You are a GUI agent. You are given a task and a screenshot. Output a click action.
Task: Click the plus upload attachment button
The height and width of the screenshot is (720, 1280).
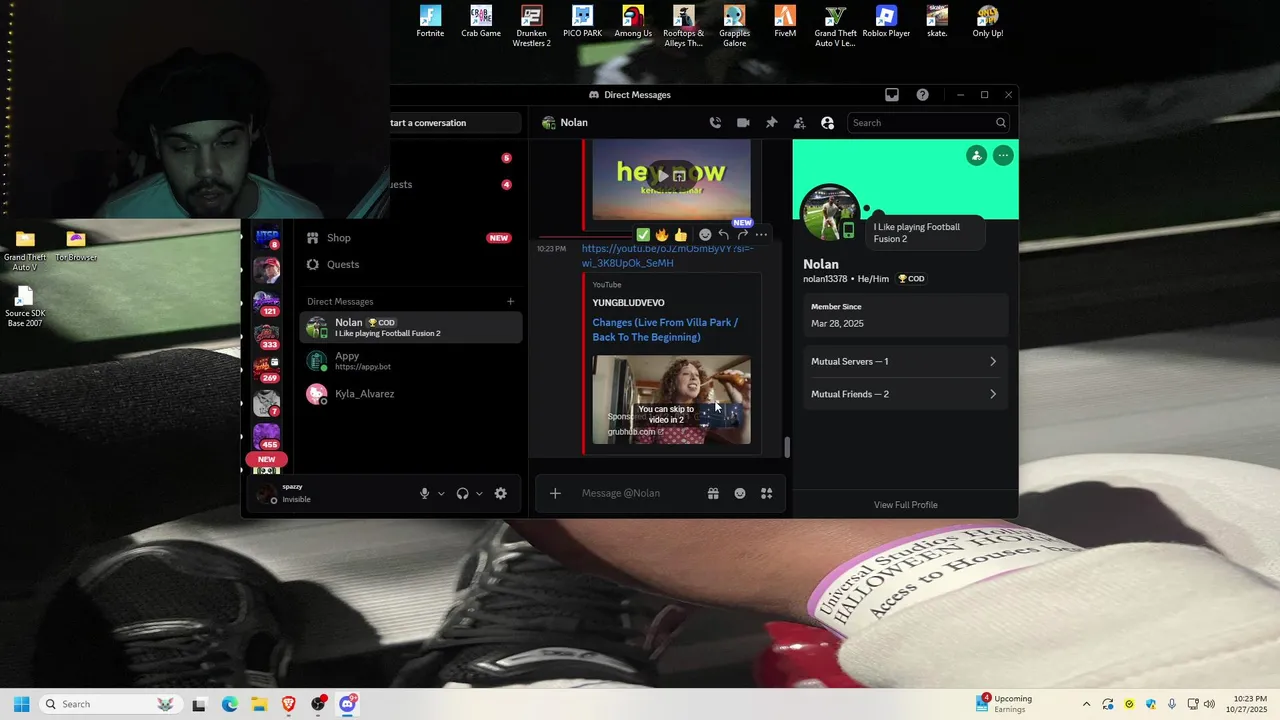coord(555,493)
